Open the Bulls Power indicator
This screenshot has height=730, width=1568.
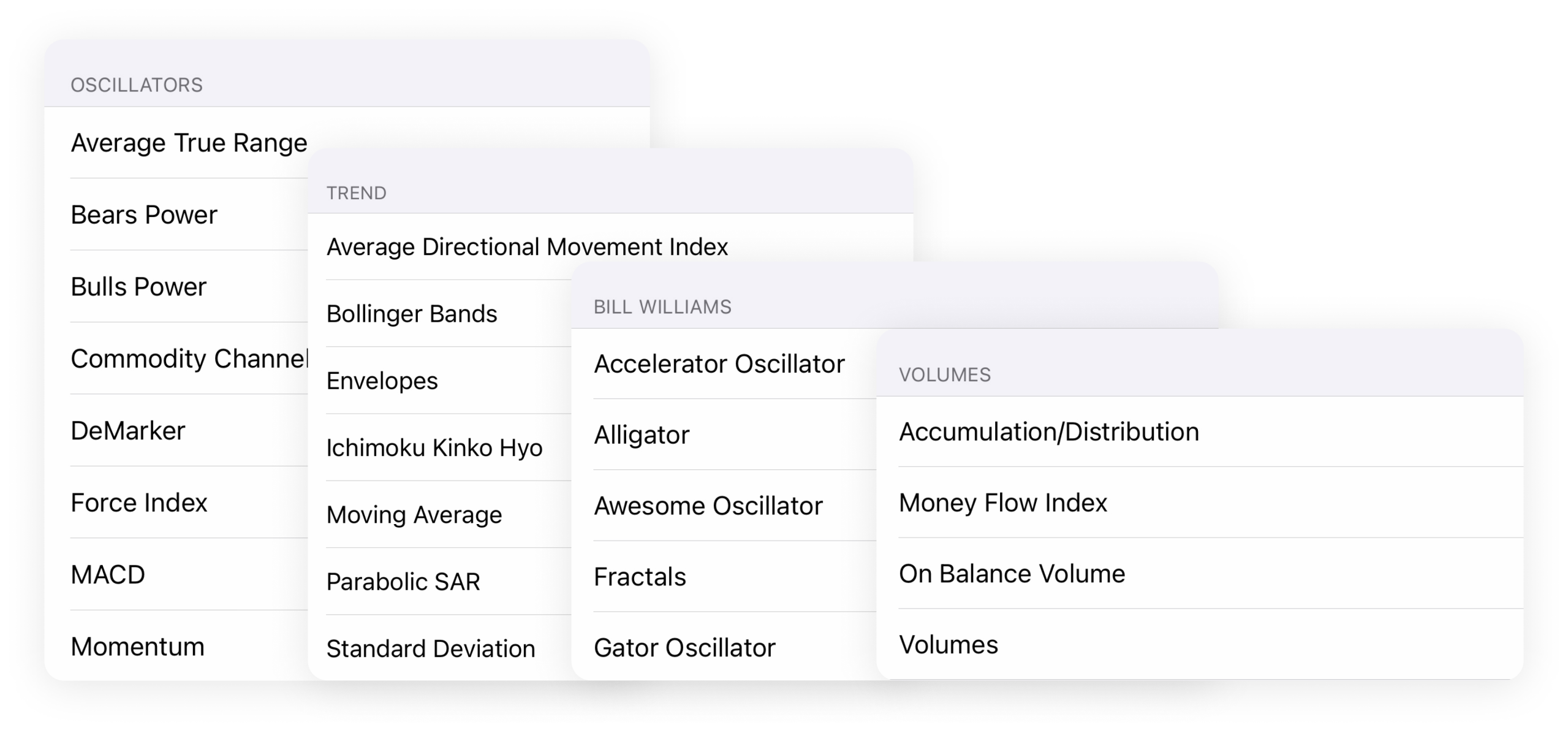[x=138, y=287]
